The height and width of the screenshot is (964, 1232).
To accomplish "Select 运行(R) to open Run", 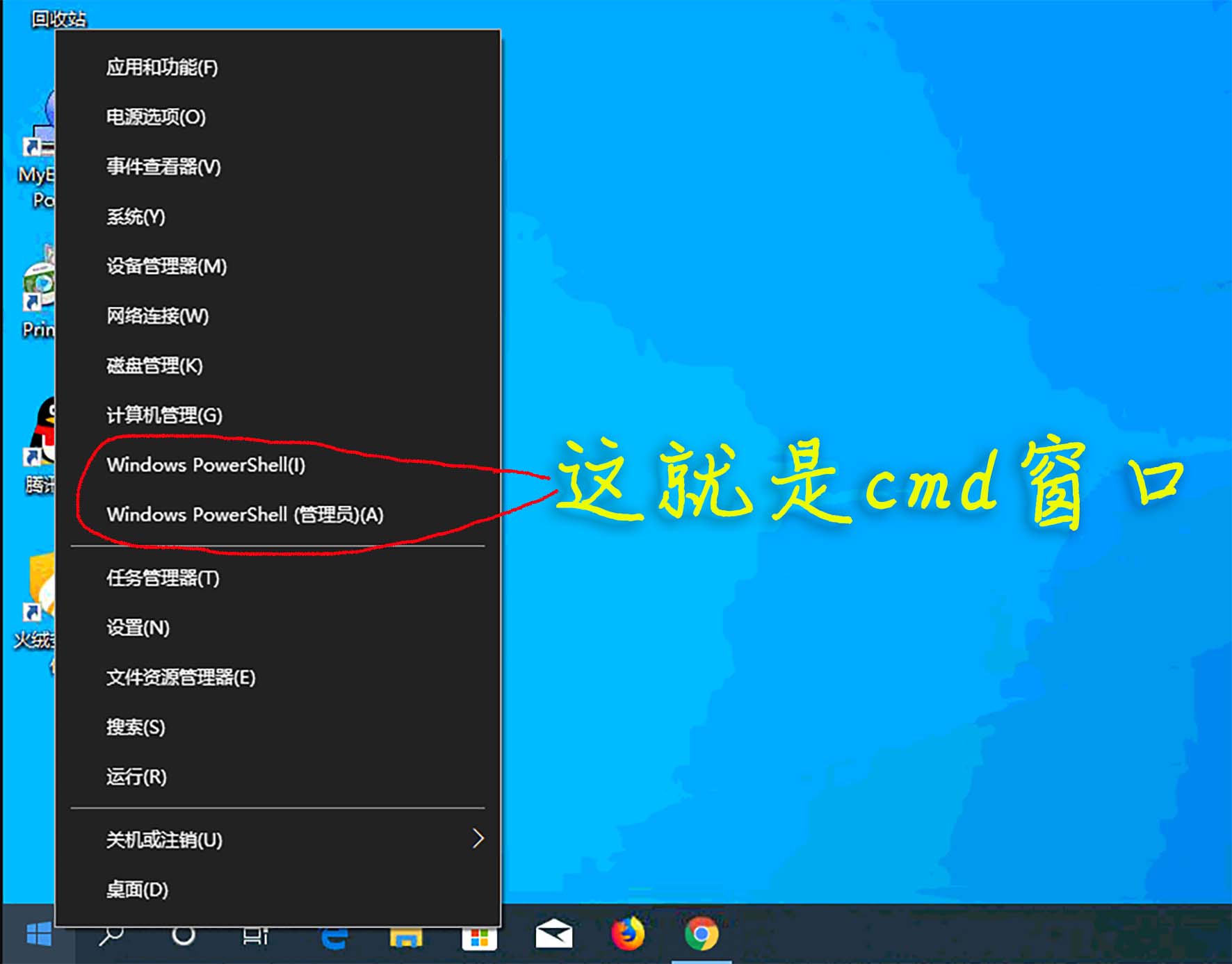I will click(136, 777).
